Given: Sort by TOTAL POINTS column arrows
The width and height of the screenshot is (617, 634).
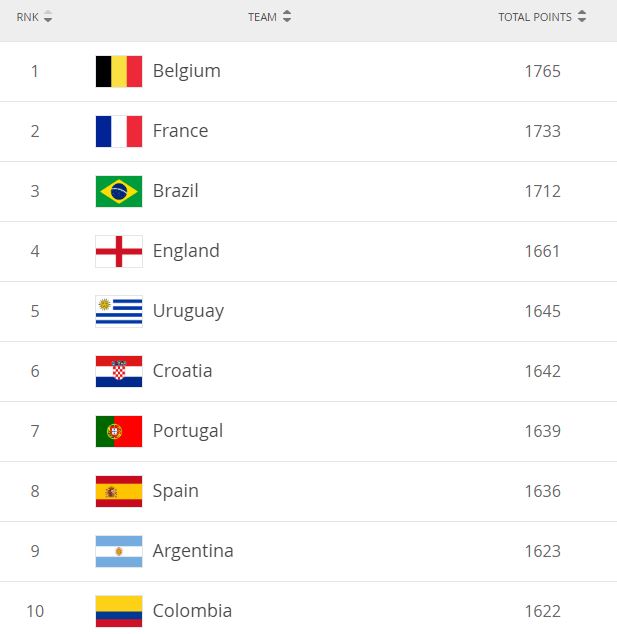Looking at the screenshot, I should [x=582, y=17].
